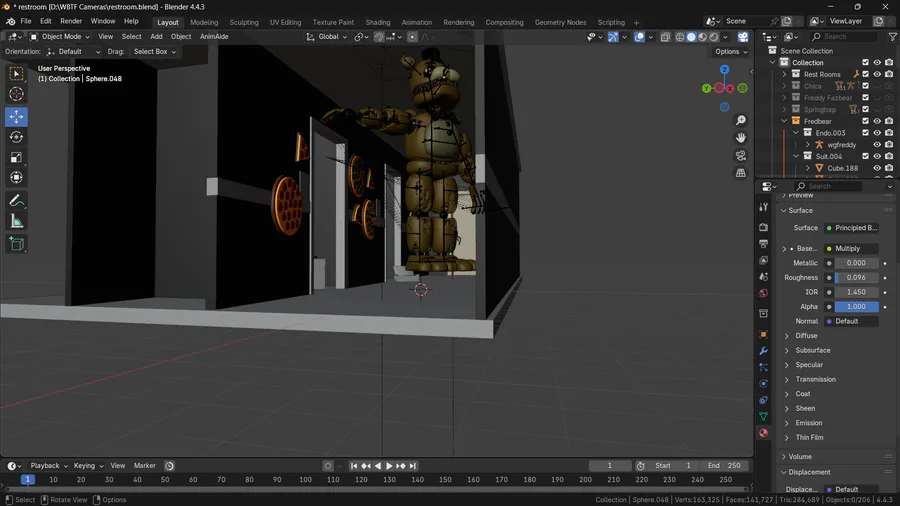
Task: Toggle snapping magnet icon
Action: (379, 37)
